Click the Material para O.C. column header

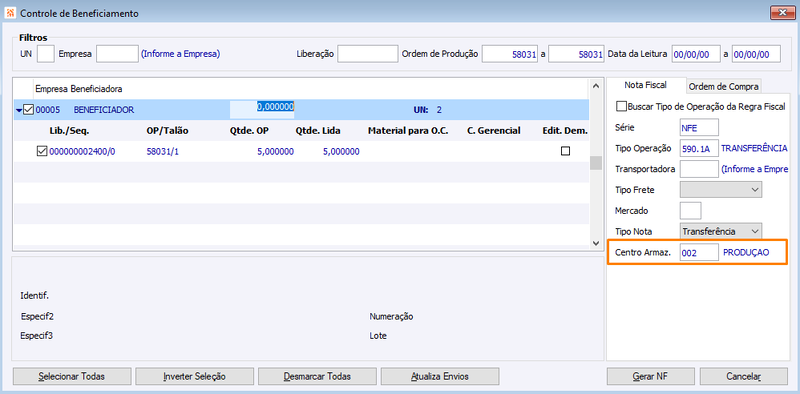(x=408, y=131)
